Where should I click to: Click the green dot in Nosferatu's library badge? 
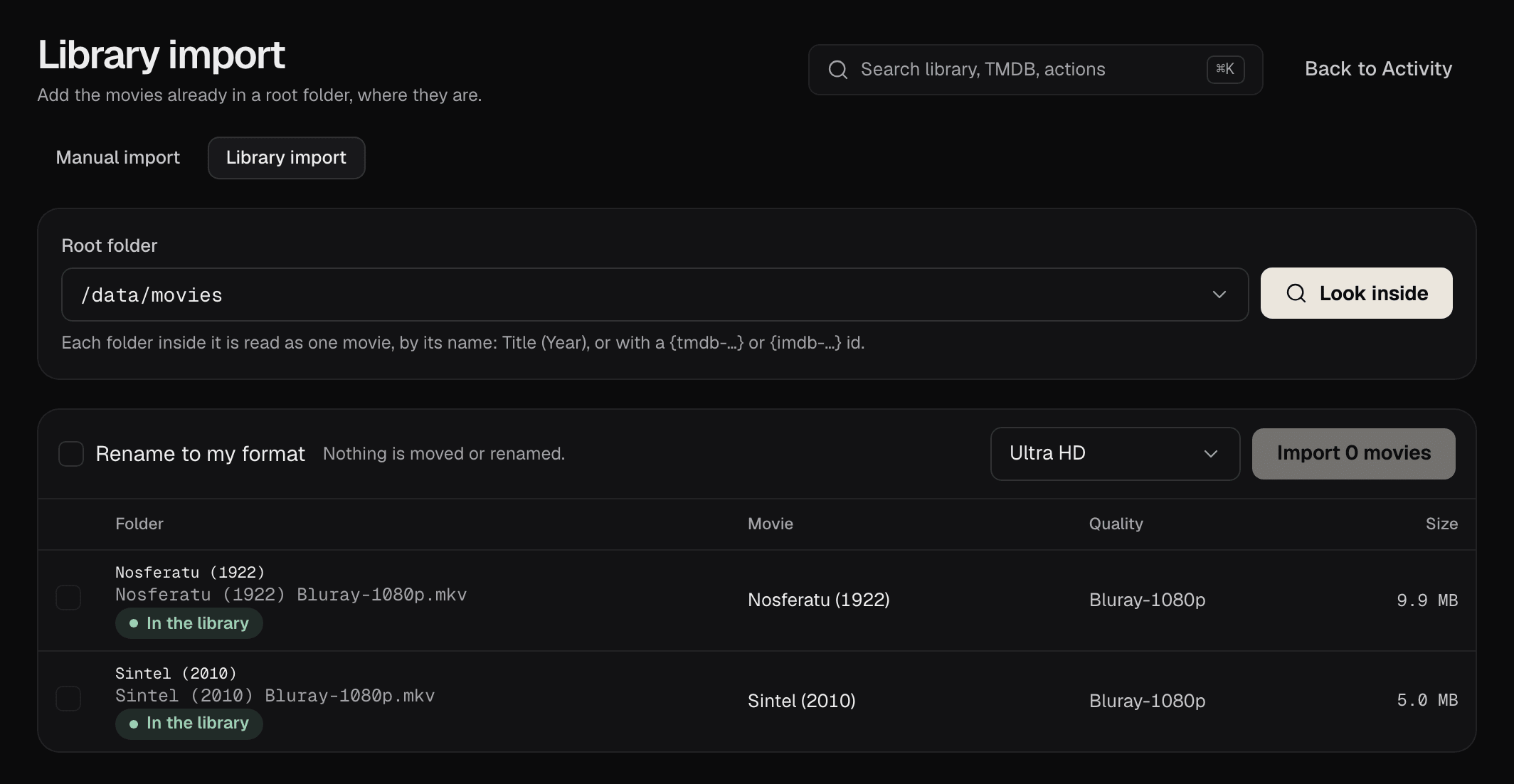coord(133,623)
